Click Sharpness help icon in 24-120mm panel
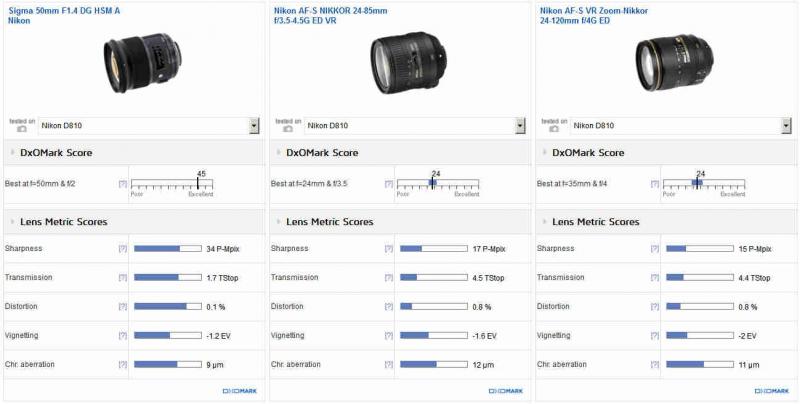The image size is (800, 404). pos(655,248)
